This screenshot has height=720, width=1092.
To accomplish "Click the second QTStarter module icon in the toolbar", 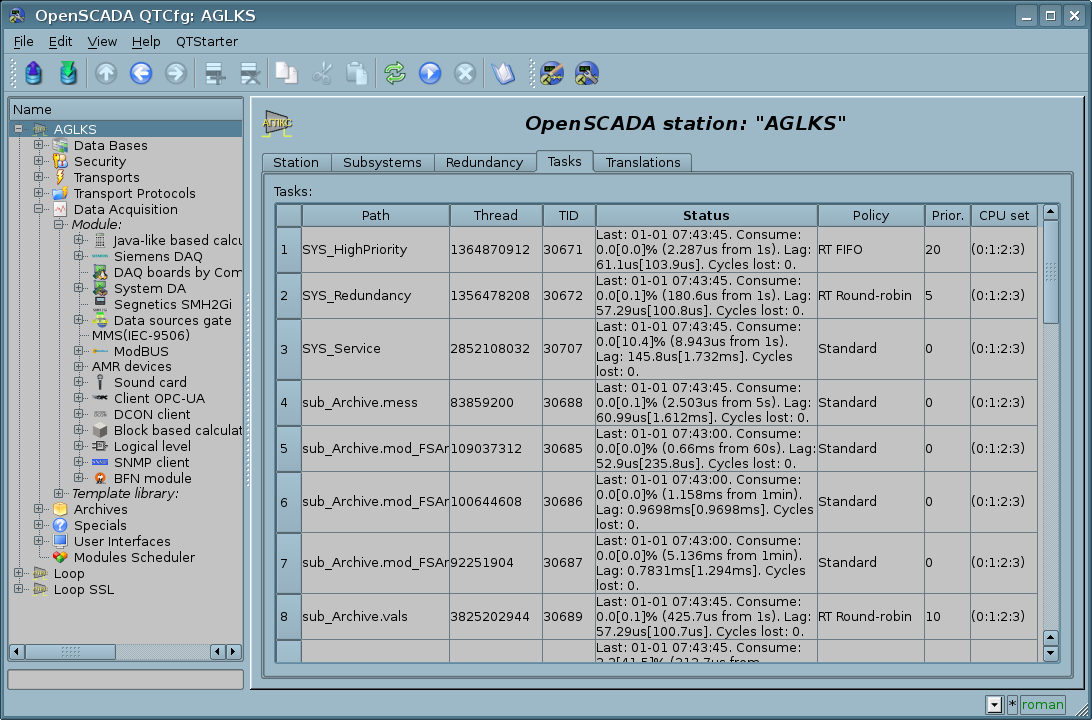I will (x=586, y=72).
